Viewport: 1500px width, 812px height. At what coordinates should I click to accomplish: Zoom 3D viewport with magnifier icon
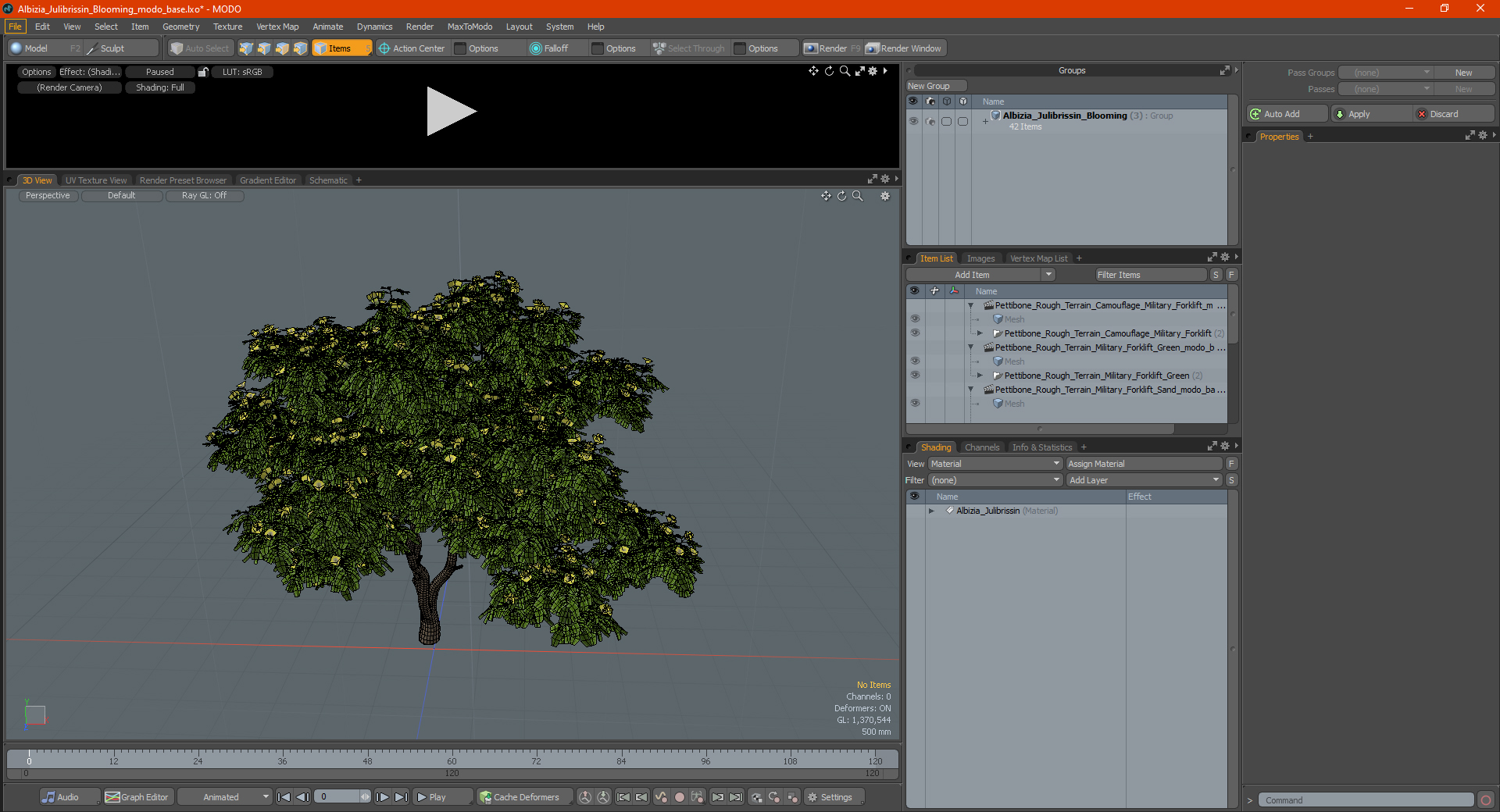[x=858, y=196]
